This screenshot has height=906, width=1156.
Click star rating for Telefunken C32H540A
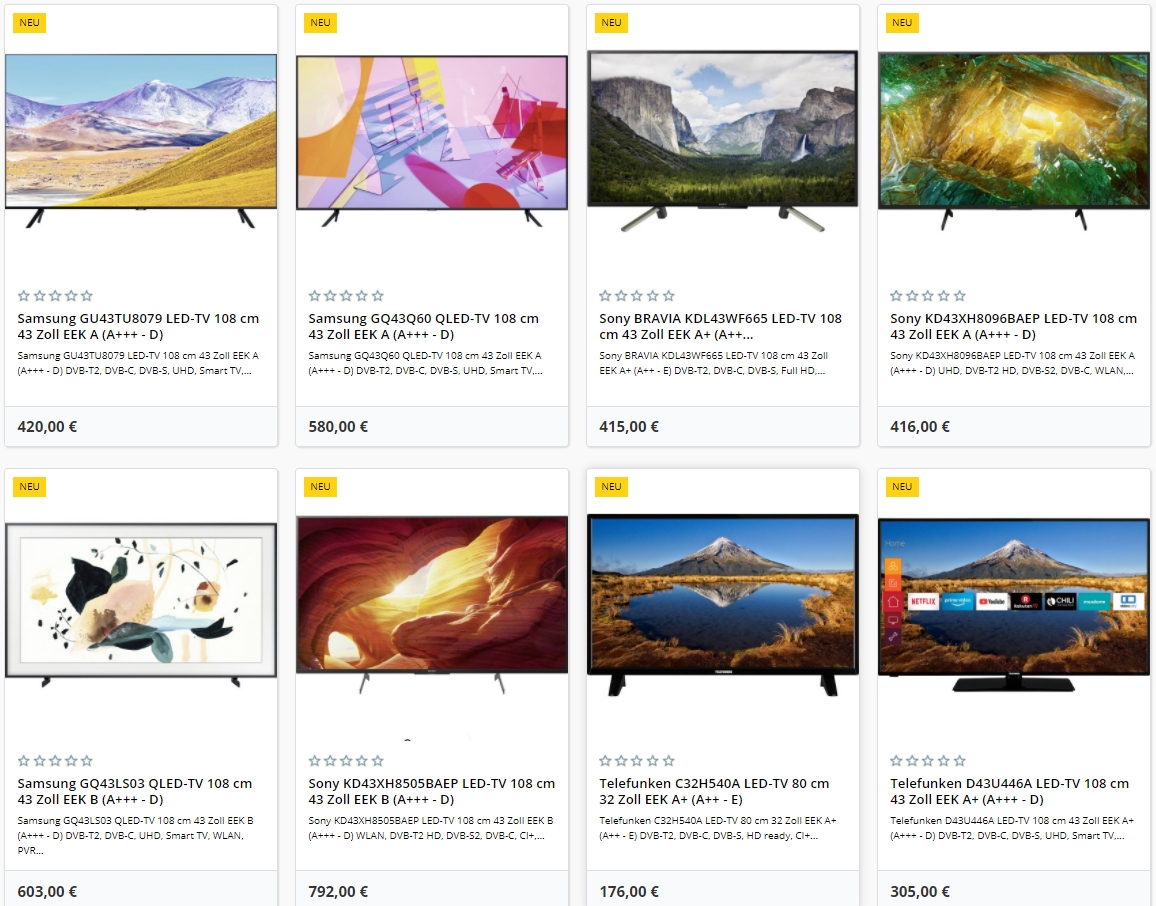[x=637, y=760]
